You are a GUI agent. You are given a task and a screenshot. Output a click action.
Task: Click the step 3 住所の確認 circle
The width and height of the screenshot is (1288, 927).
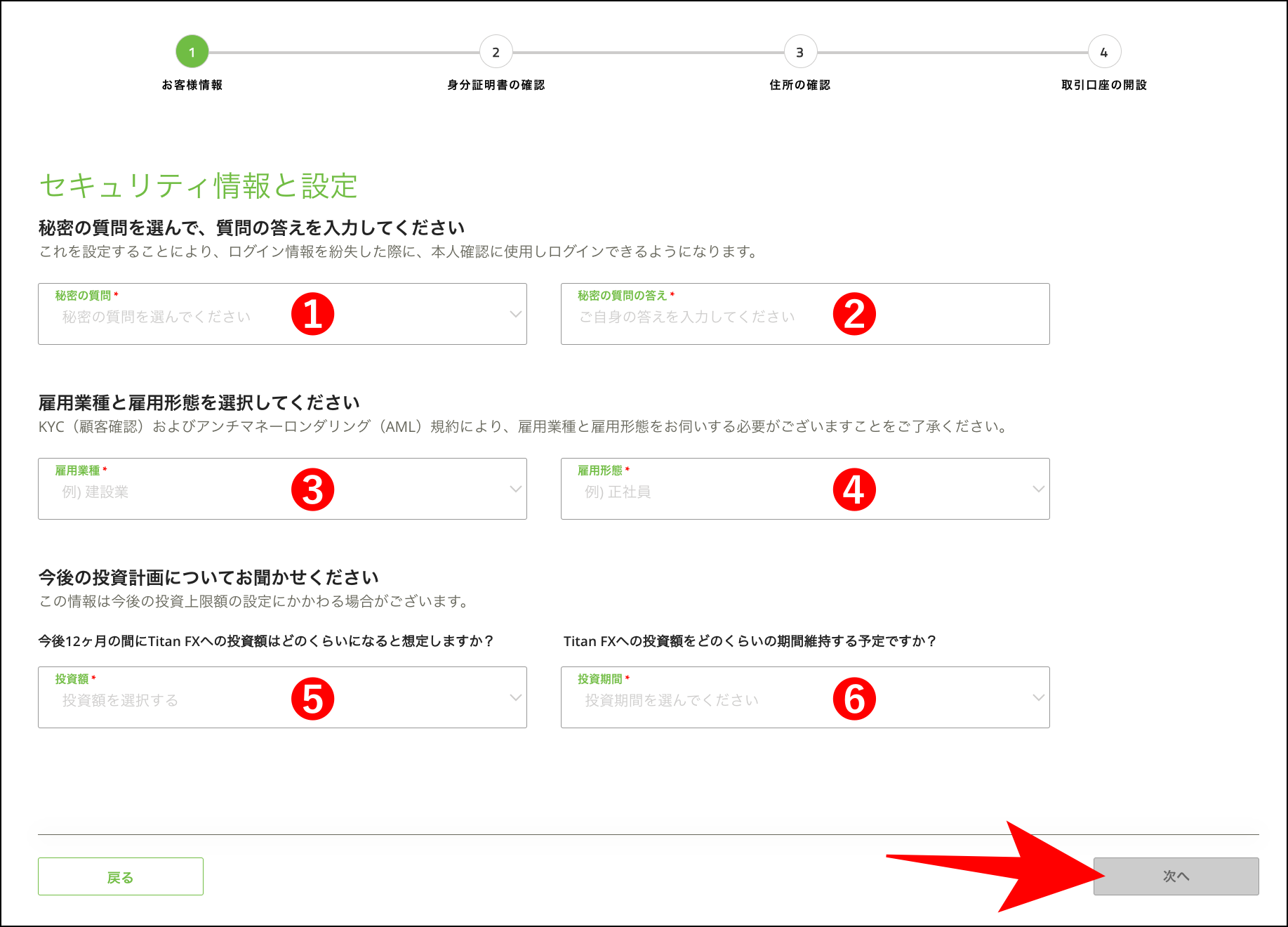coord(800,51)
